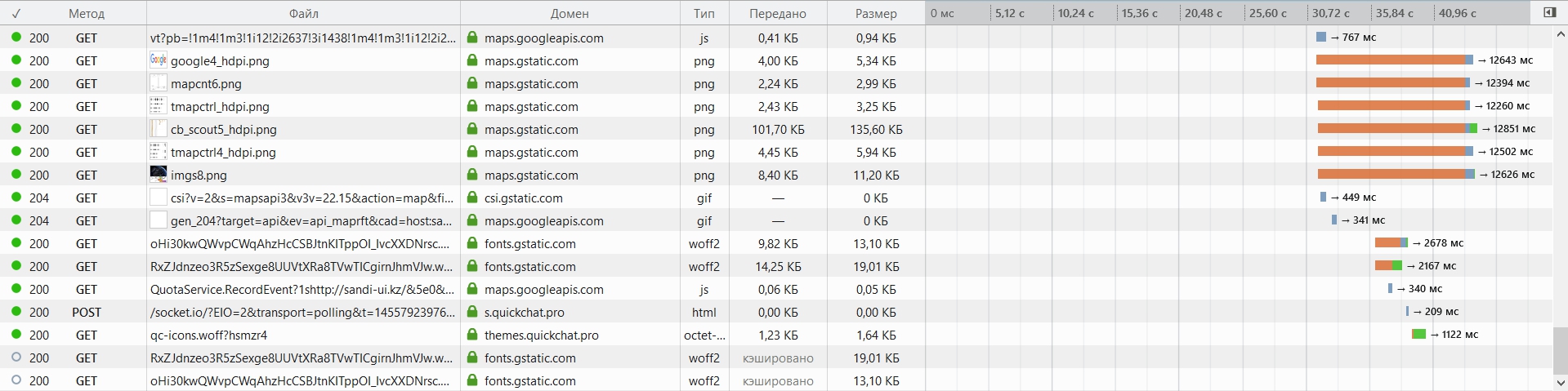
Task: Click the lock icon beside s.quickchat.pro
Action: point(472,312)
